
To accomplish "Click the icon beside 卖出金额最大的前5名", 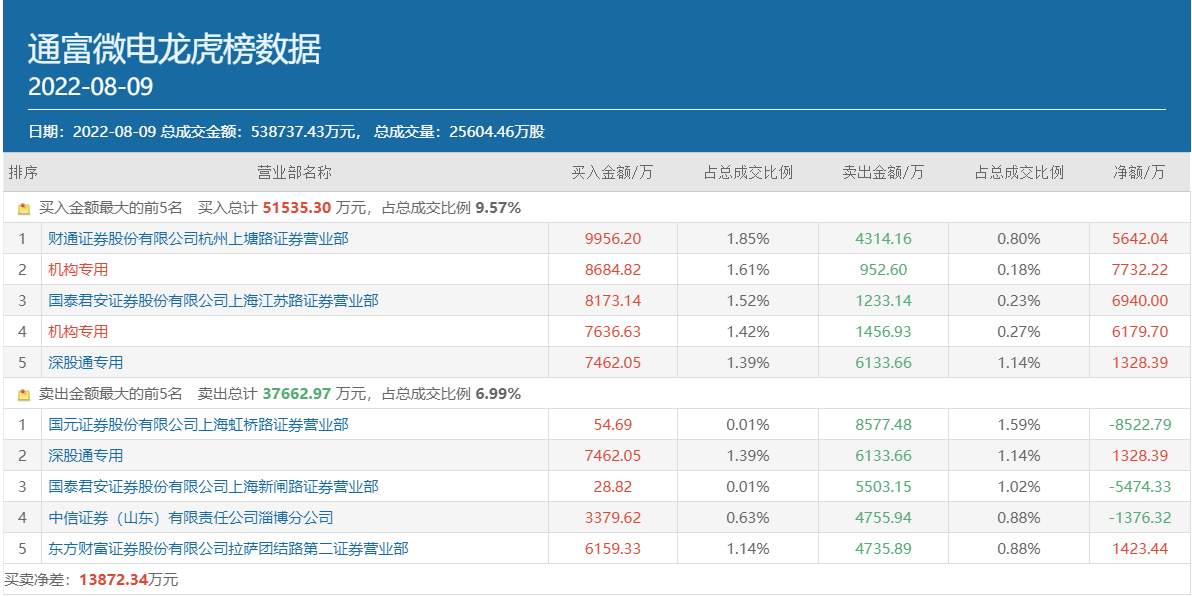I will 24,395.
